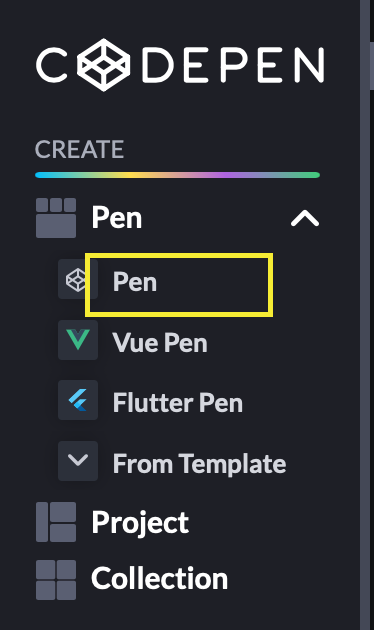Create a new Pen from the highlighted item
The image size is (374, 630).
[x=179, y=284]
